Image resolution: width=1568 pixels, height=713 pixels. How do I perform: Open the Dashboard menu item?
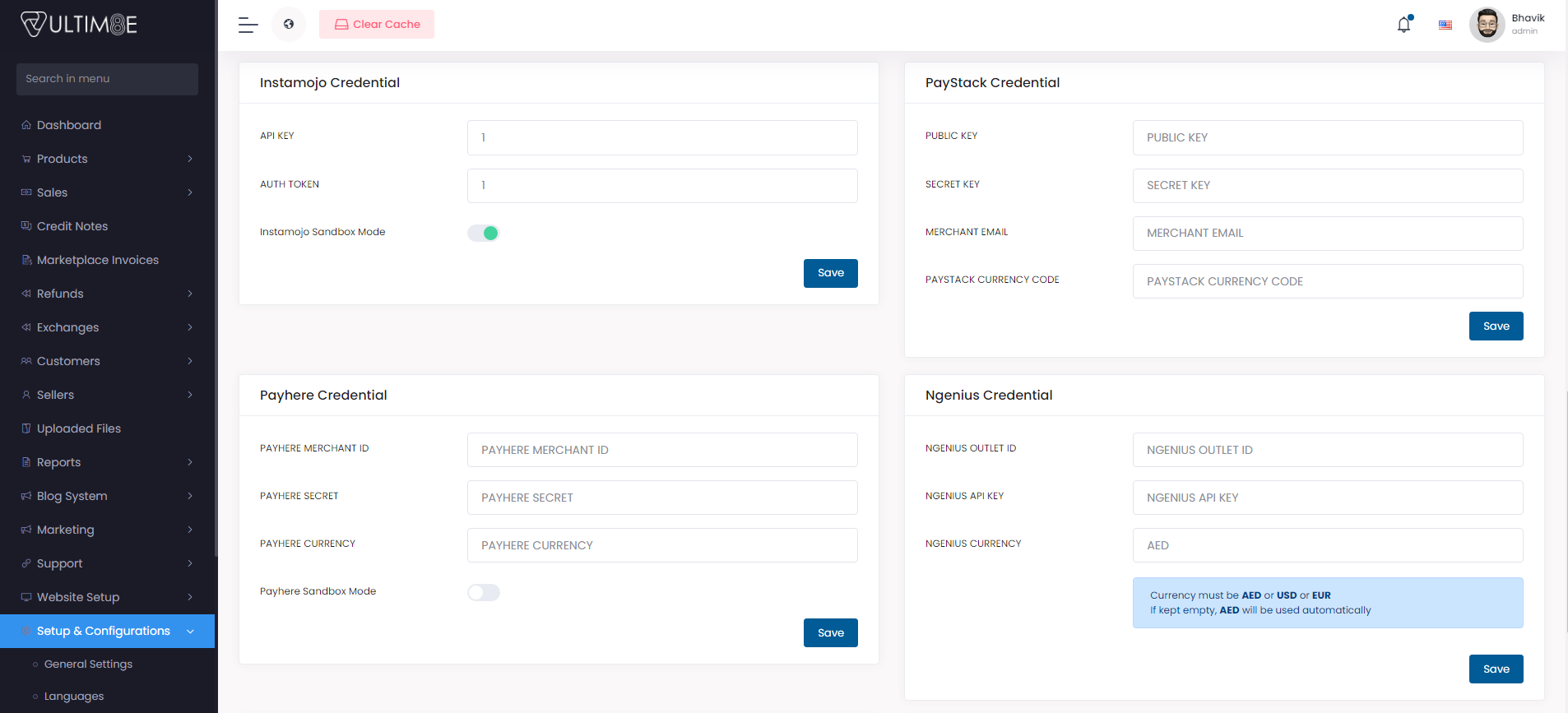coord(107,125)
